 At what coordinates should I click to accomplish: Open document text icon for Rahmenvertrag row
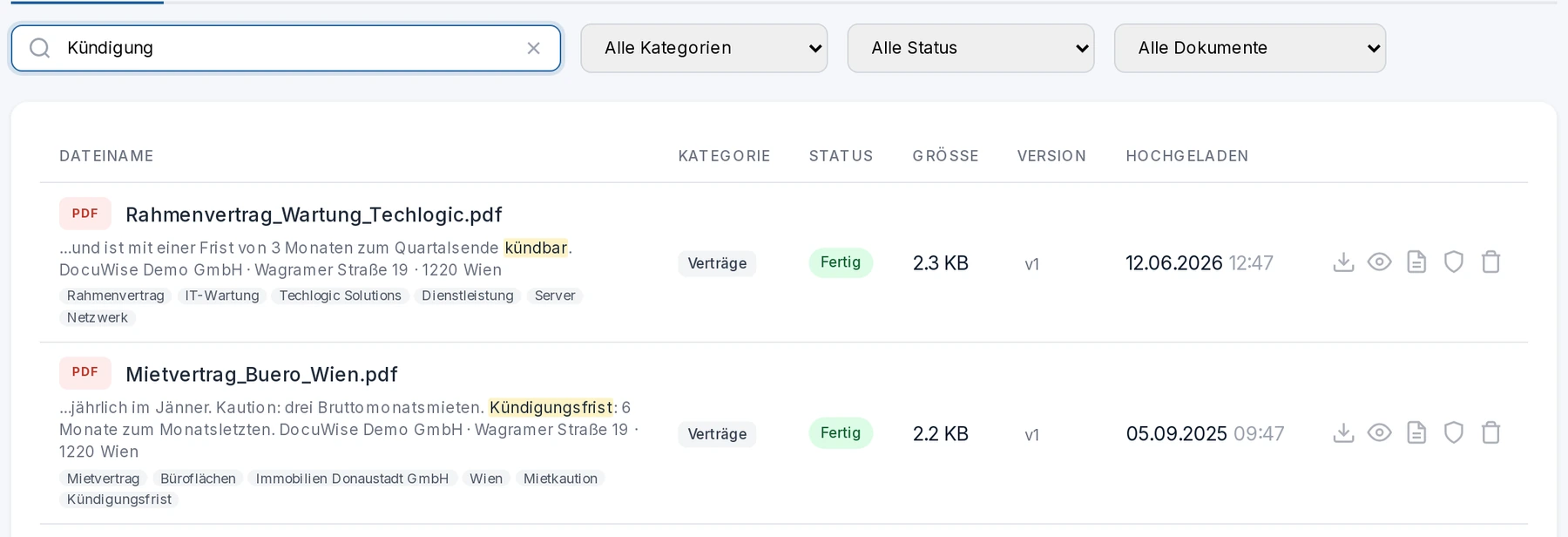click(1417, 262)
